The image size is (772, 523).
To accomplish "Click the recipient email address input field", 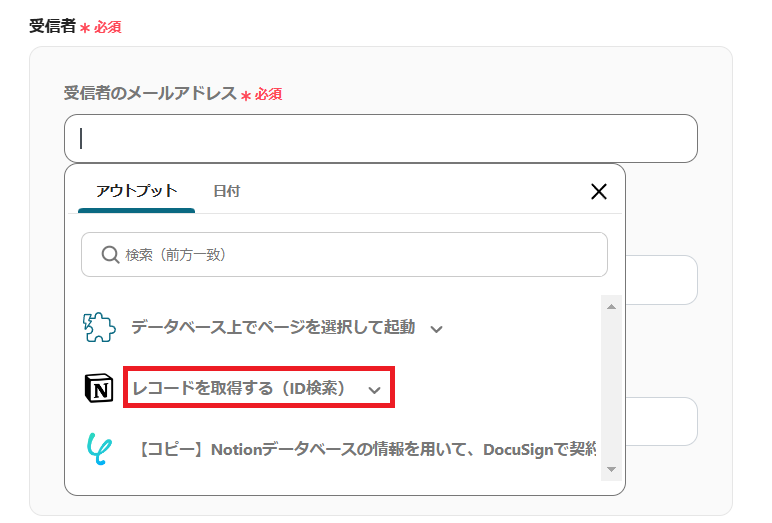I will coord(381,138).
